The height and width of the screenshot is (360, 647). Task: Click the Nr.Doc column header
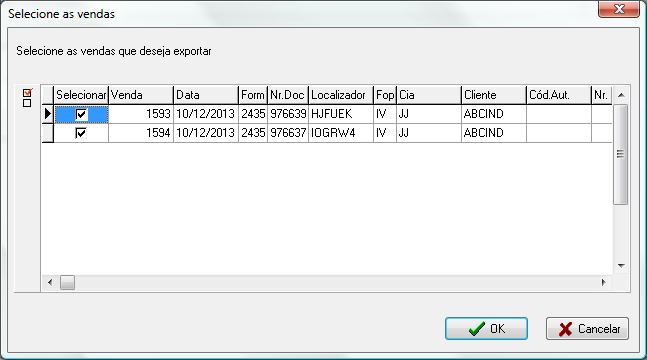(x=288, y=95)
